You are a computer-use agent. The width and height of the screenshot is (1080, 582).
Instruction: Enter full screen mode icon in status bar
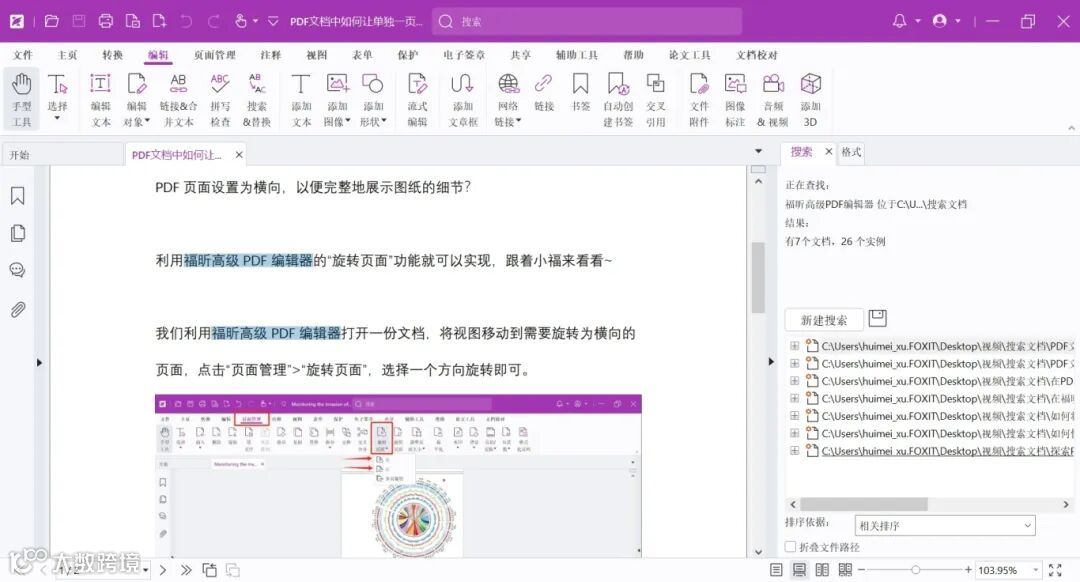tap(1055, 570)
